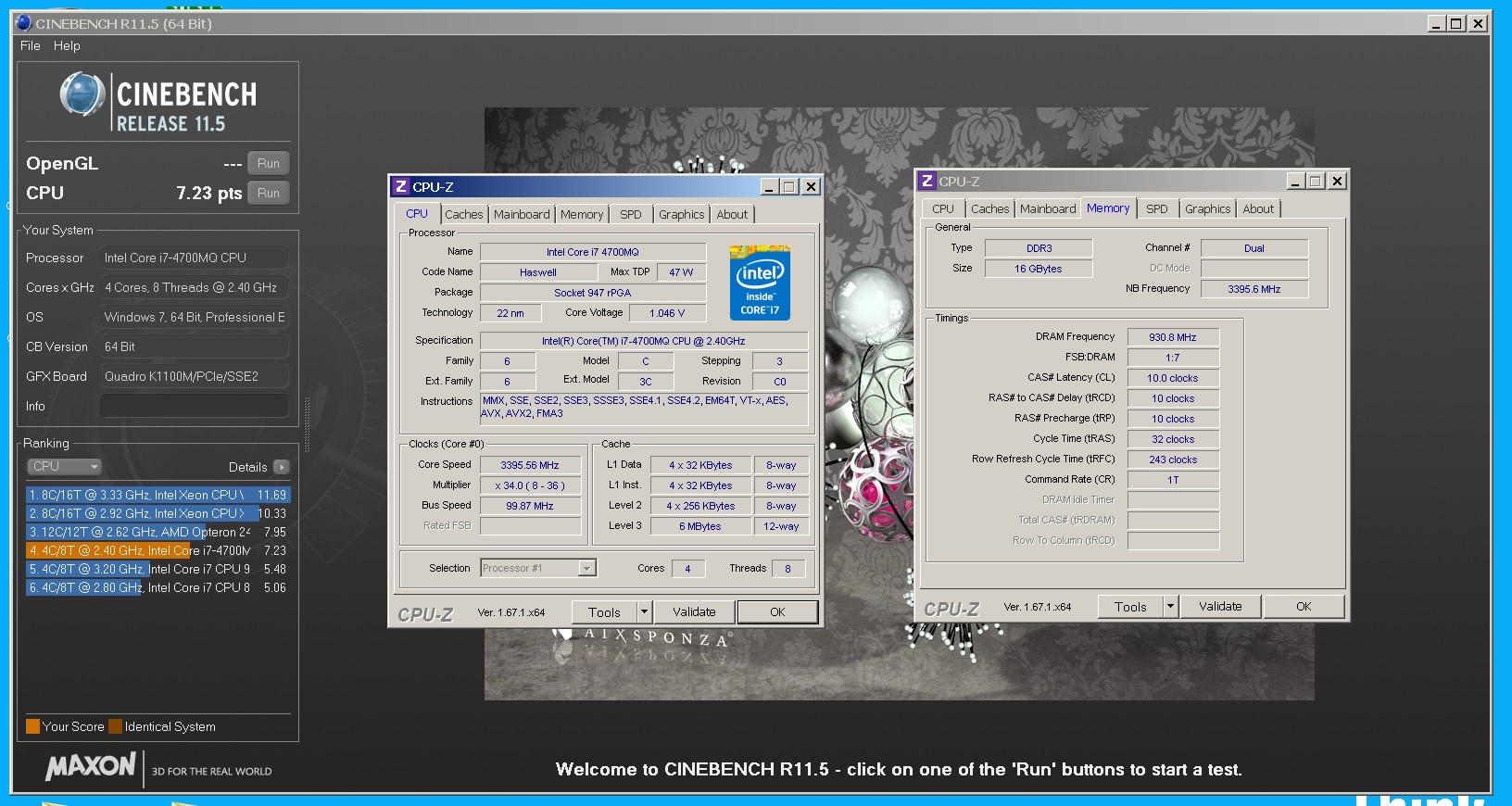
Task: Switch to SPD tab in right CPU-Z window
Action: point(1157,208)
